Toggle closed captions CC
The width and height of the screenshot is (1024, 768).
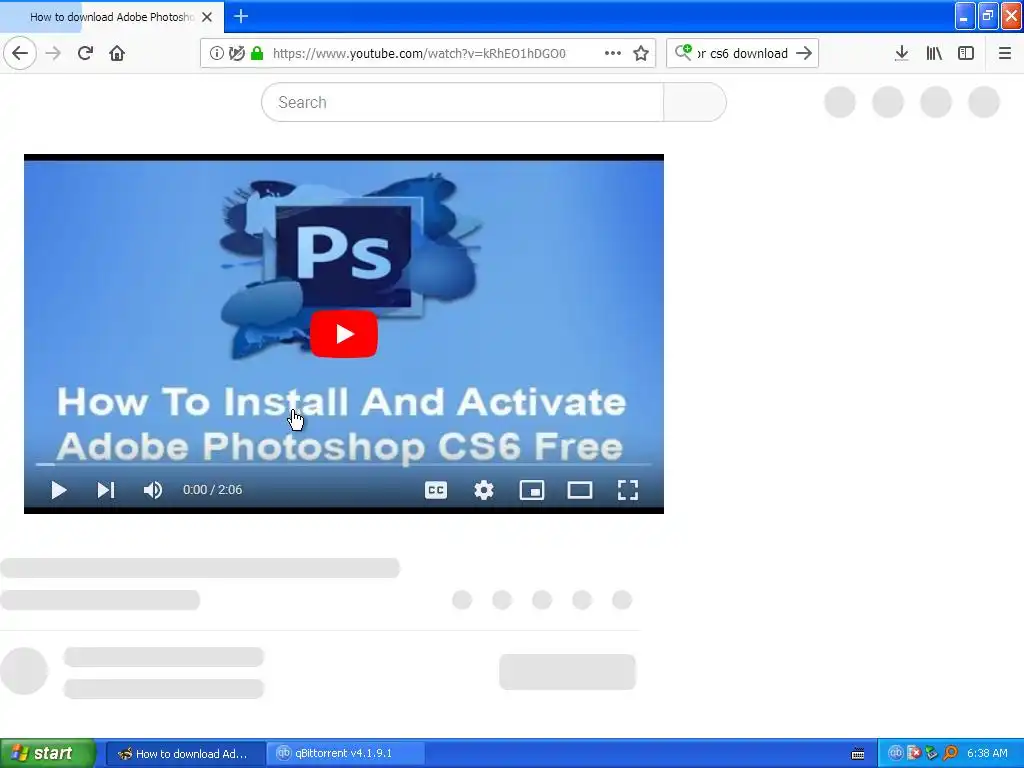coord(436,490)
